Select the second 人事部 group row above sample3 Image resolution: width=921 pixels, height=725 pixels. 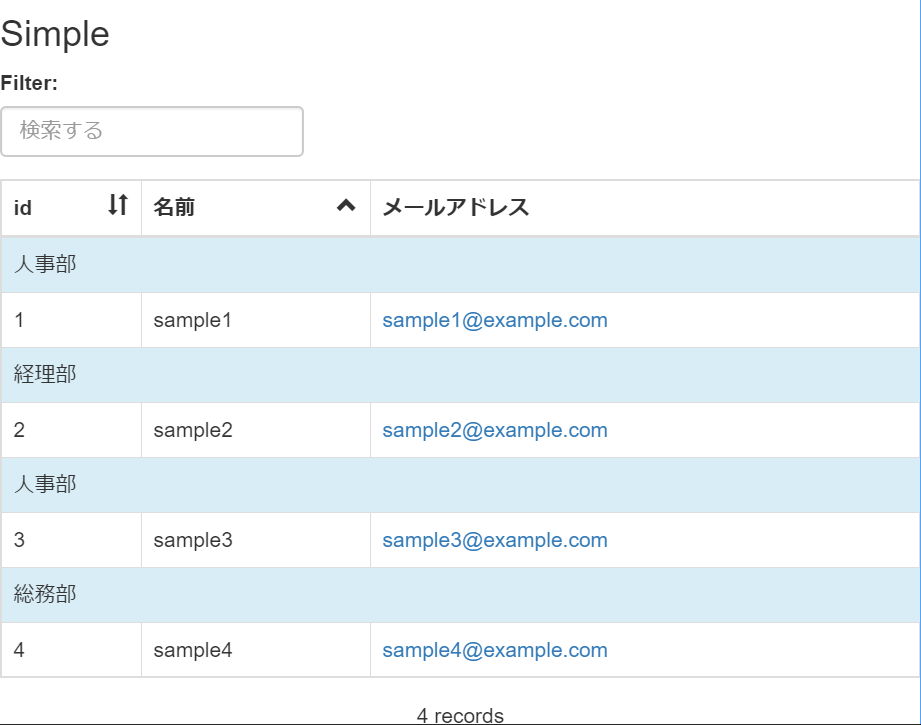pyautogui.click(x=460, y=485)
